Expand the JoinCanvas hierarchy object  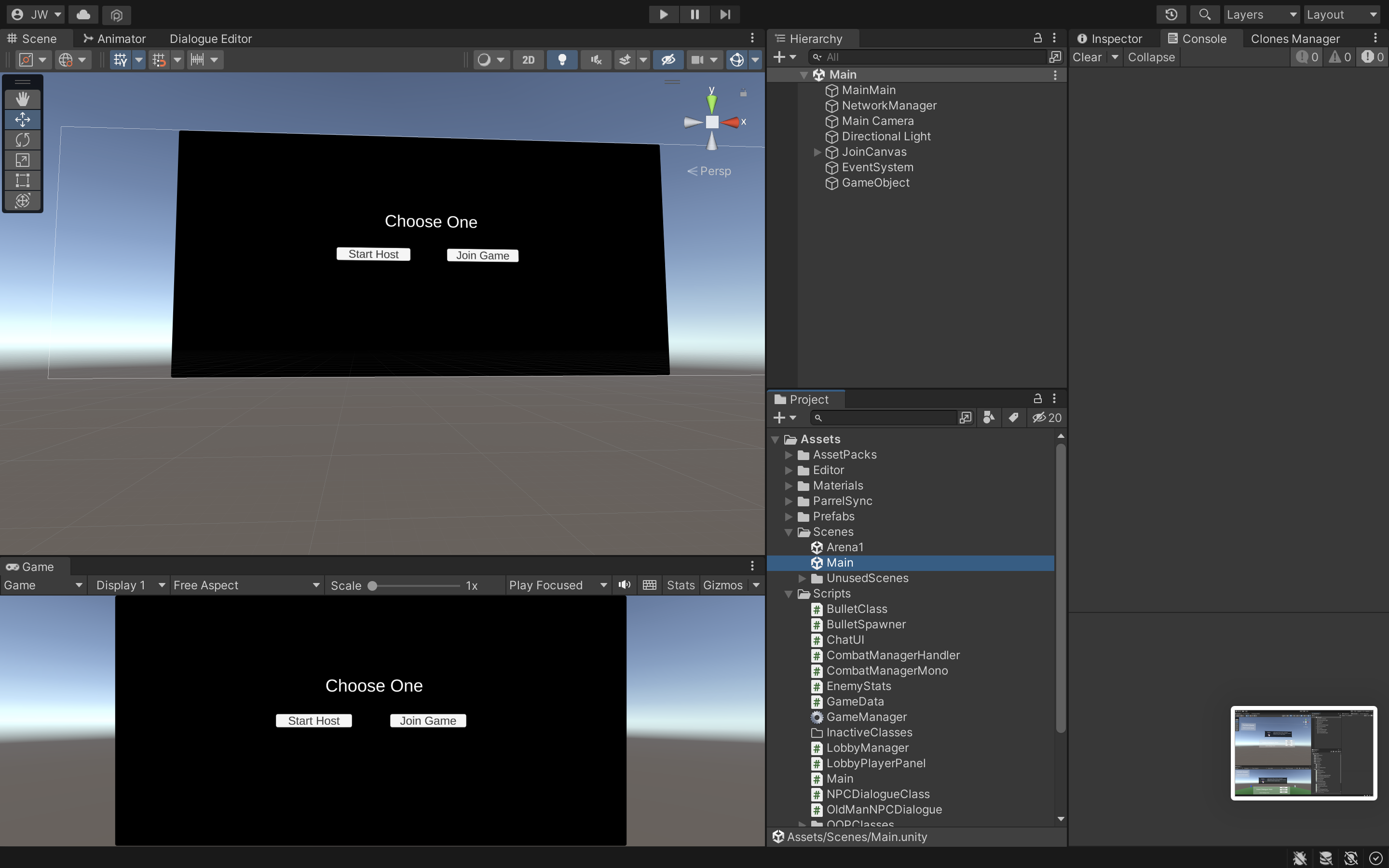coord(817,152)
